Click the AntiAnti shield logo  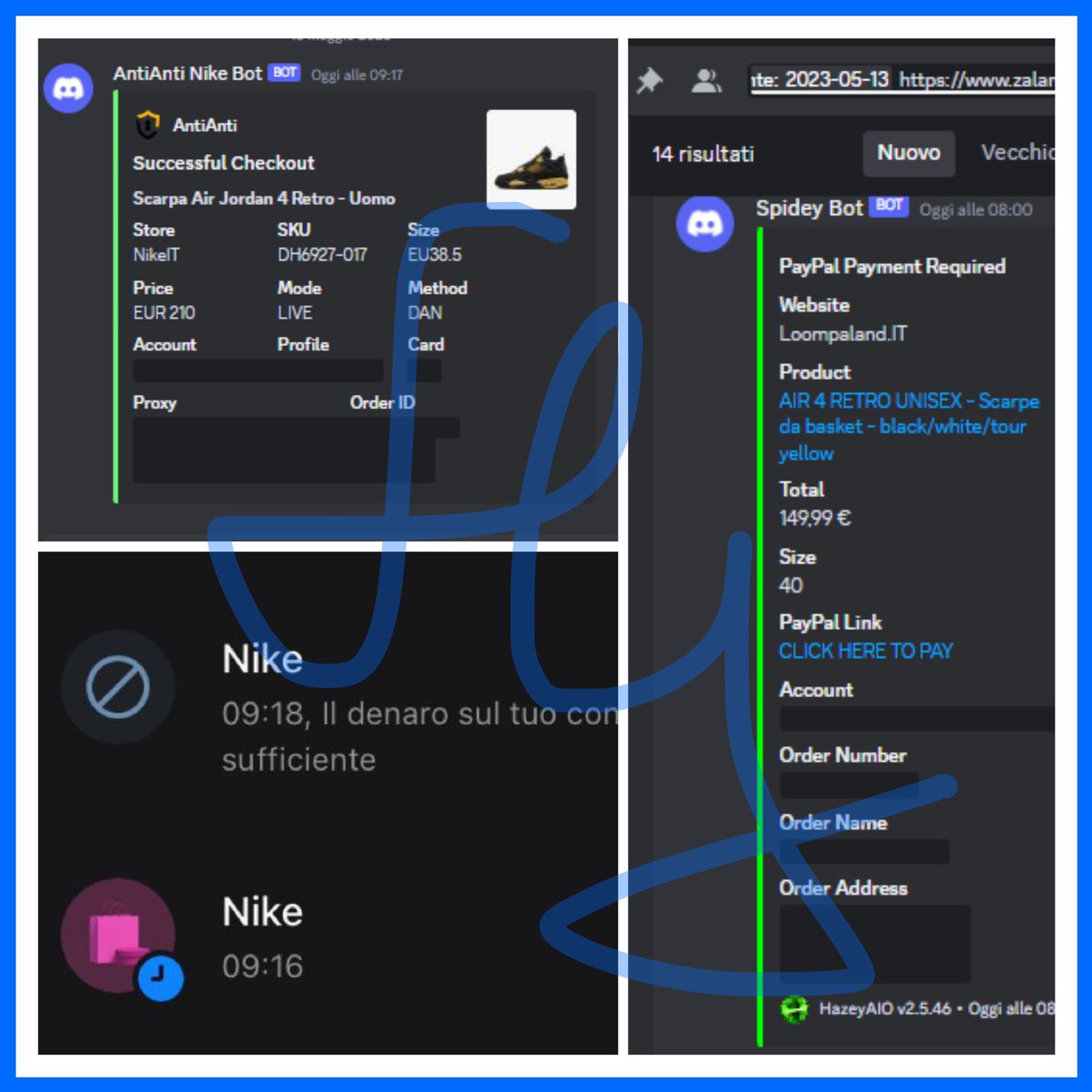(147, 125)
